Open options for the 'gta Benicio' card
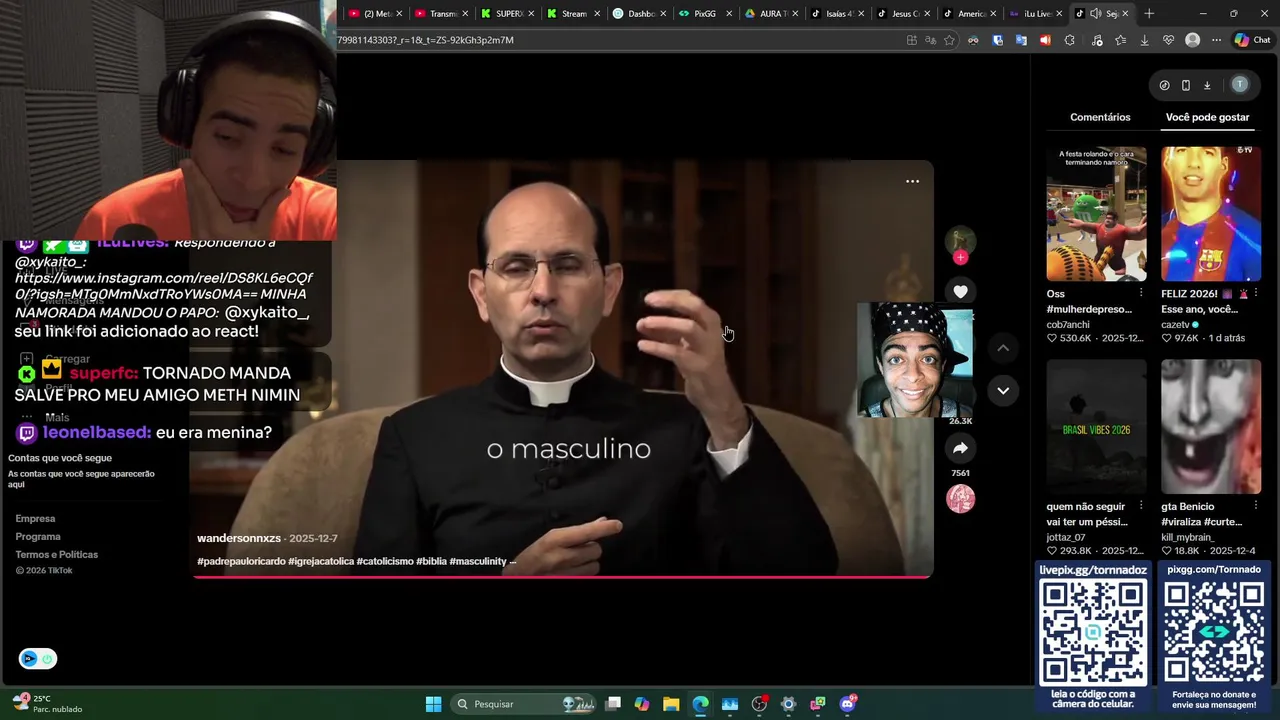The image size is (1280, 720). click(x=1256, y=507)
